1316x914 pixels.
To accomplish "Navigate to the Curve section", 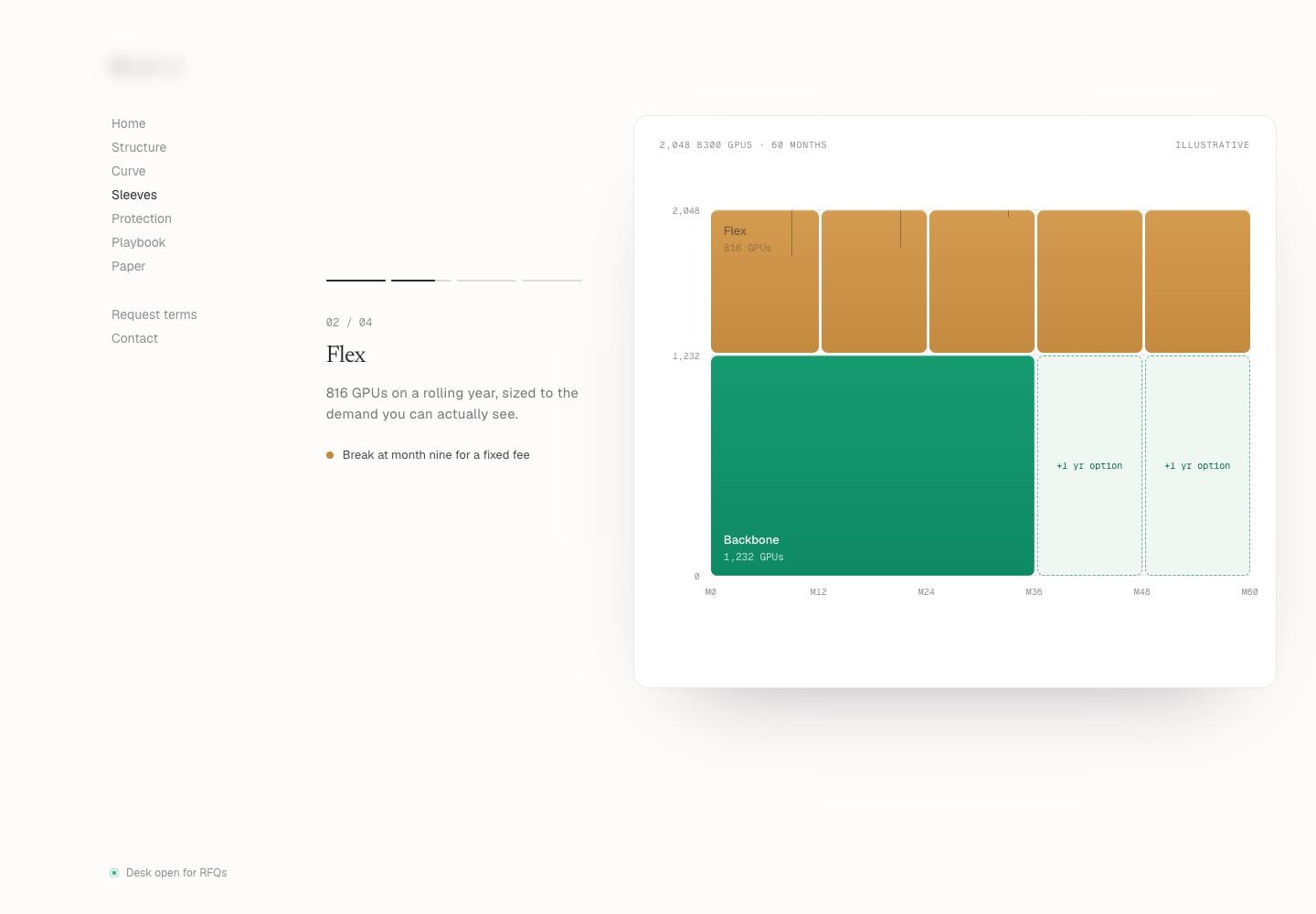I will coord(129,171).
